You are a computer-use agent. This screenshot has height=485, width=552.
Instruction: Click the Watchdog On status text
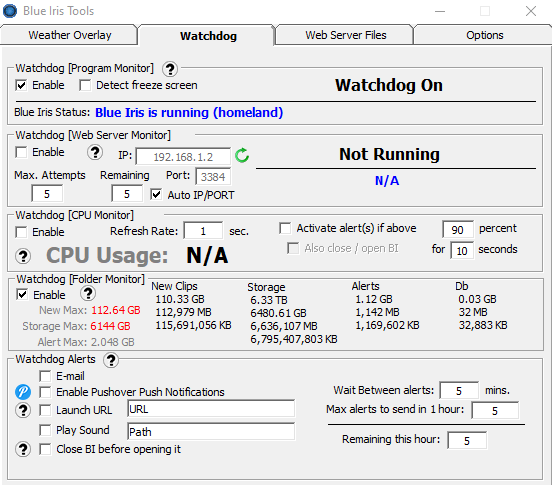[389, 85]
